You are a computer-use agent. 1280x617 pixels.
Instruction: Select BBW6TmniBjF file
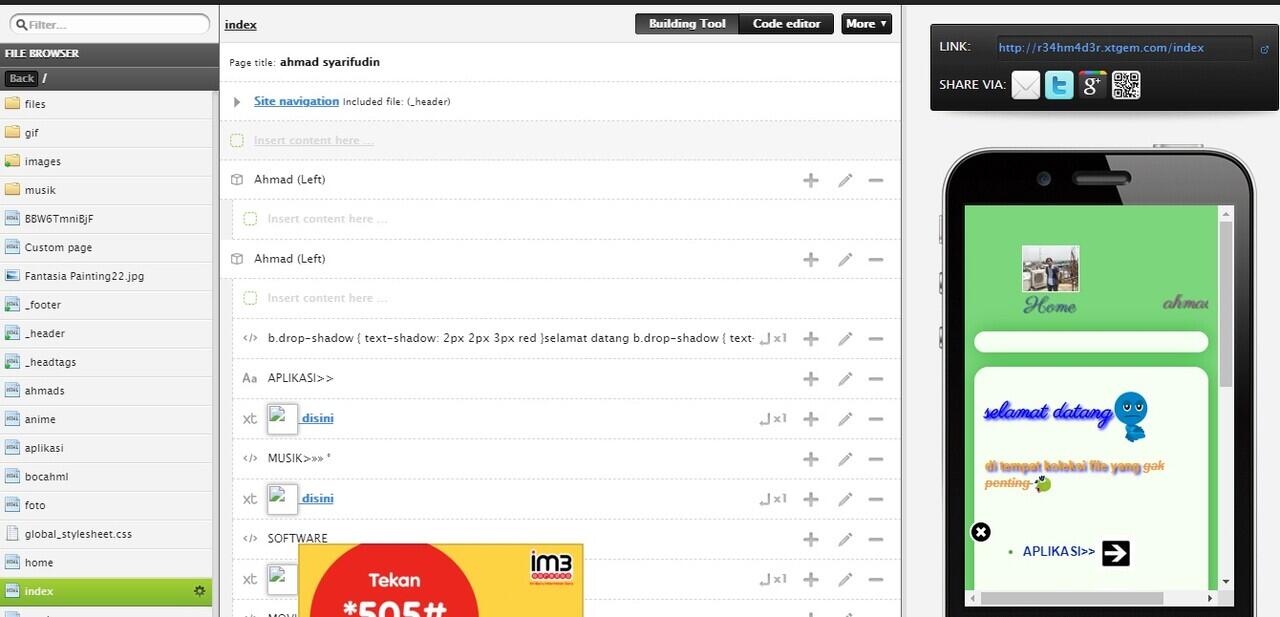point(106,219)
